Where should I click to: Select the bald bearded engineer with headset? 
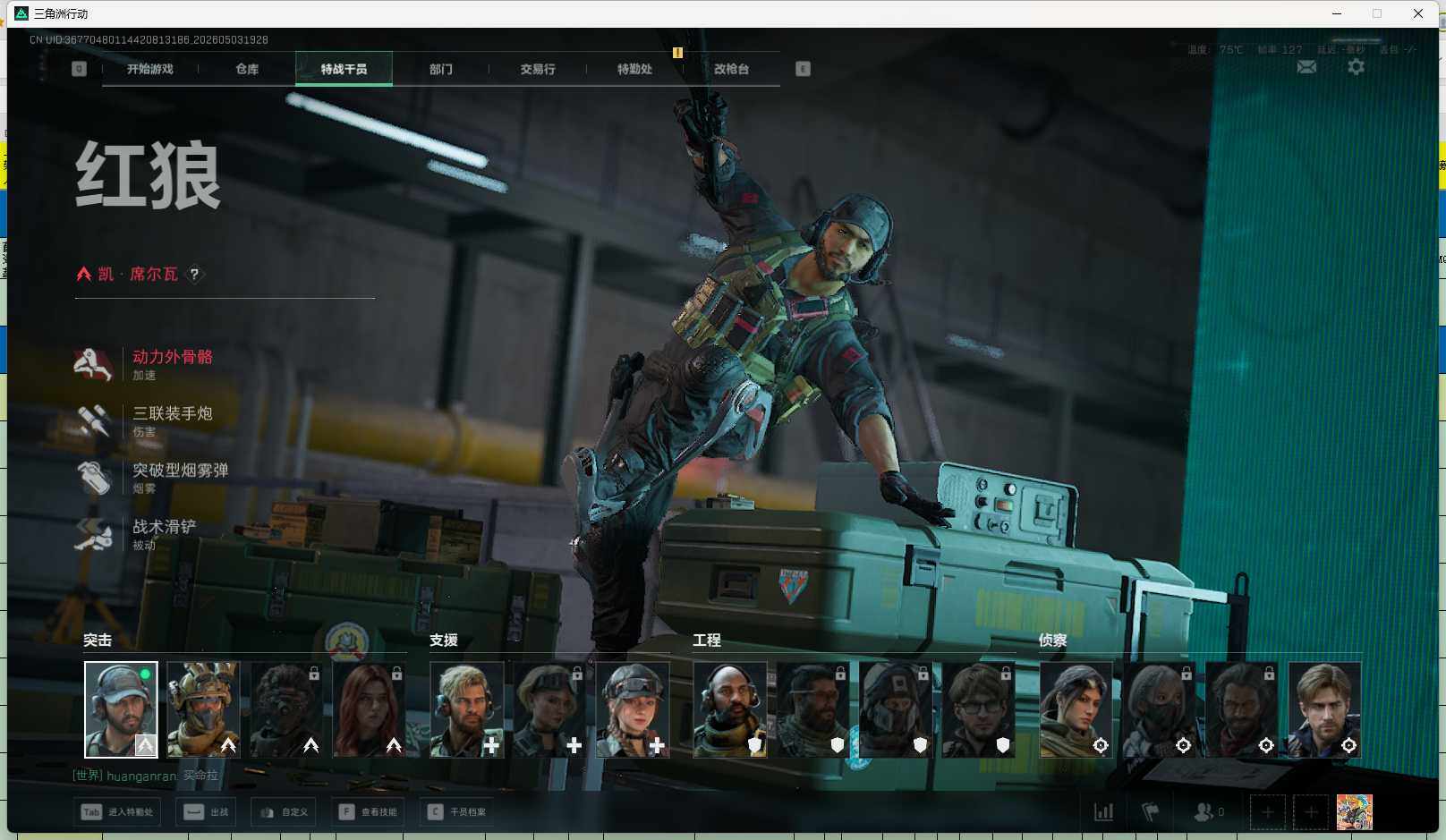click(730, 709)
